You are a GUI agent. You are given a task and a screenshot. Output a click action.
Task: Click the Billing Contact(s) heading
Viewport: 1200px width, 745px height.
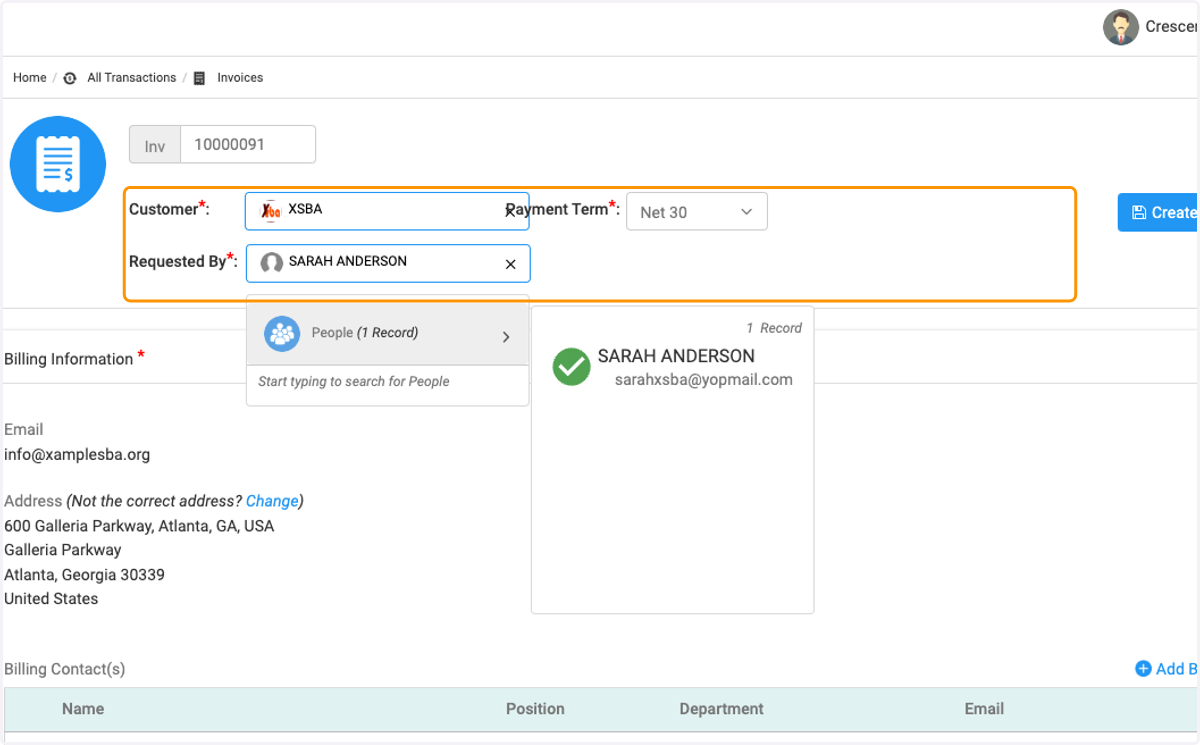click(65, 669)
